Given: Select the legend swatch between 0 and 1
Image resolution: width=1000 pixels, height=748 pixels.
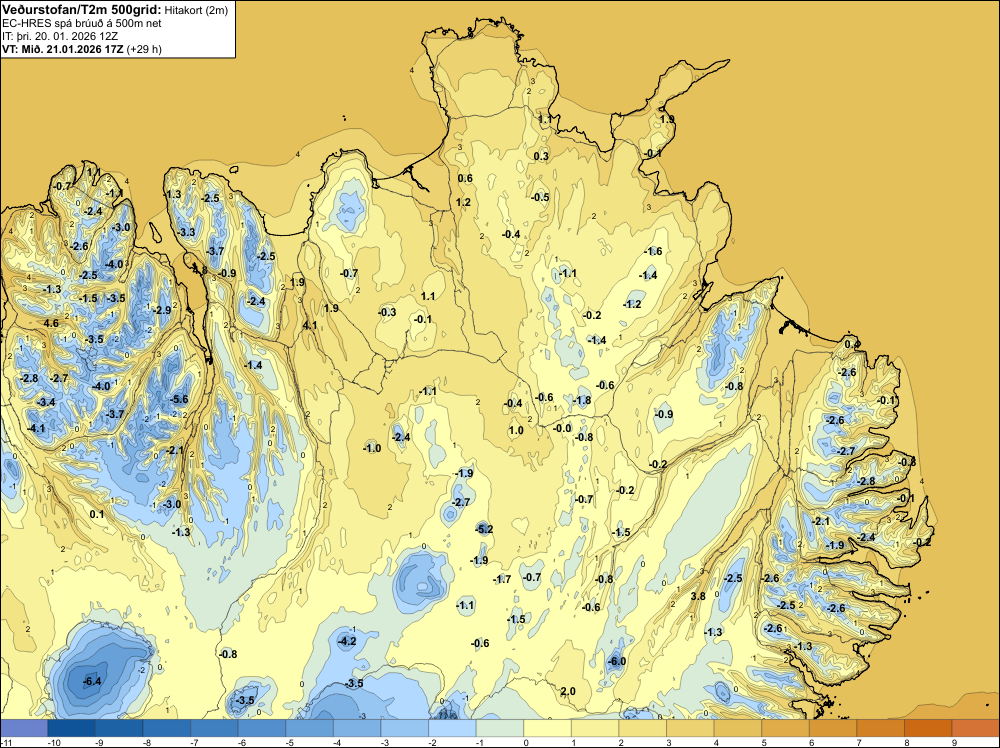Looking at the screenshot, I should (547, 728).
